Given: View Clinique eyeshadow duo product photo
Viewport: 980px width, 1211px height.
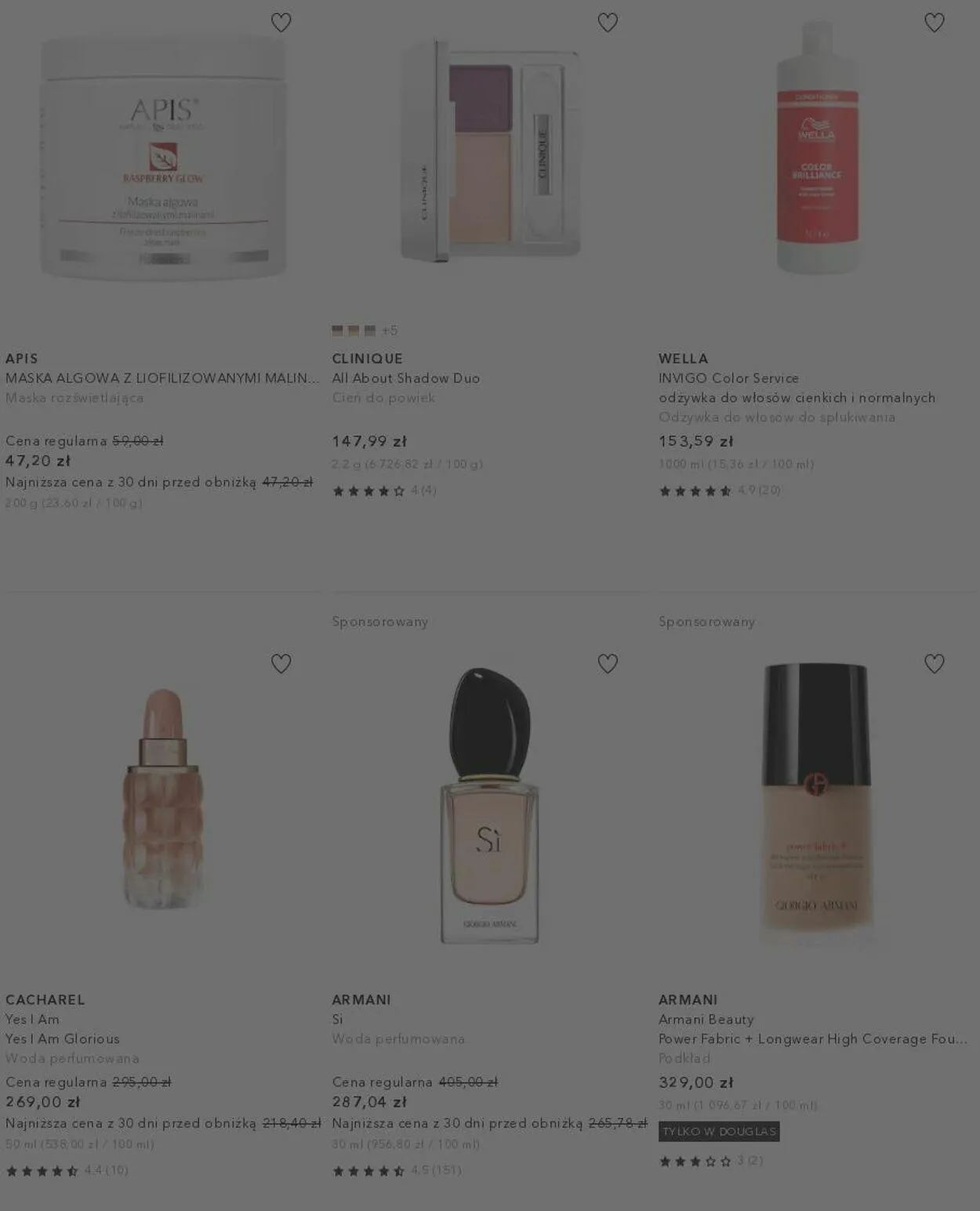Looking at the screenshot, I should click(x=490, y=150).
